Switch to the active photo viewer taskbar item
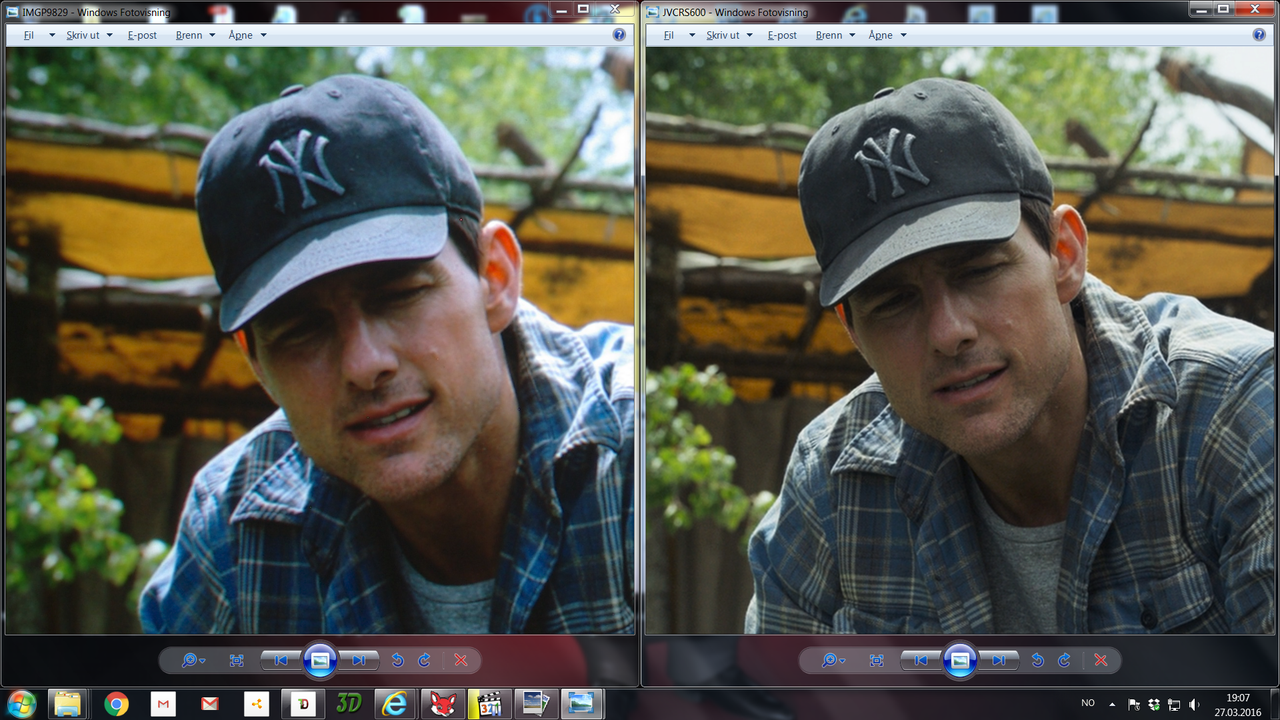The height and width of the screenshot is (720, 1280). (582, 704)
